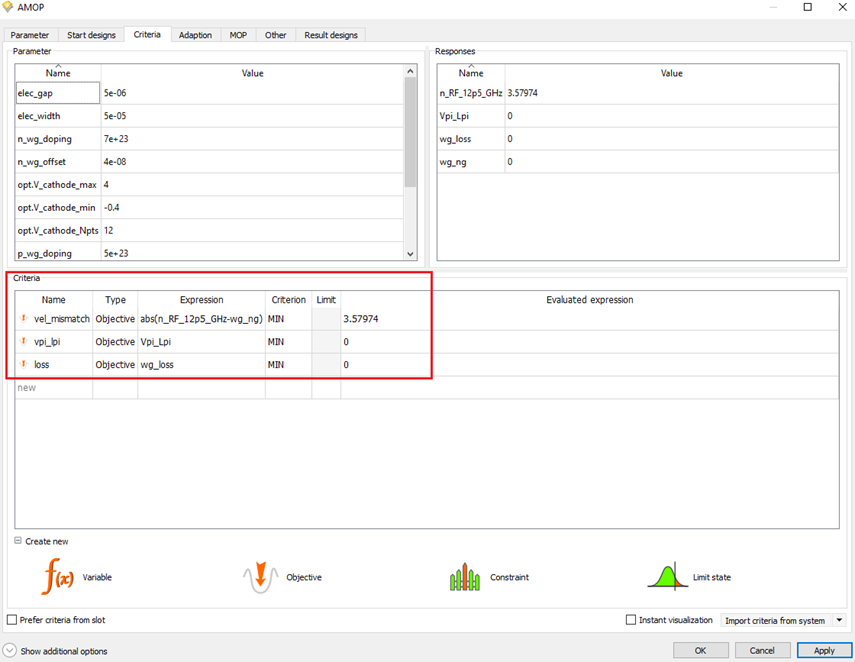Expand Show additional options
The image size is (855, 662).
pos(10,651)
